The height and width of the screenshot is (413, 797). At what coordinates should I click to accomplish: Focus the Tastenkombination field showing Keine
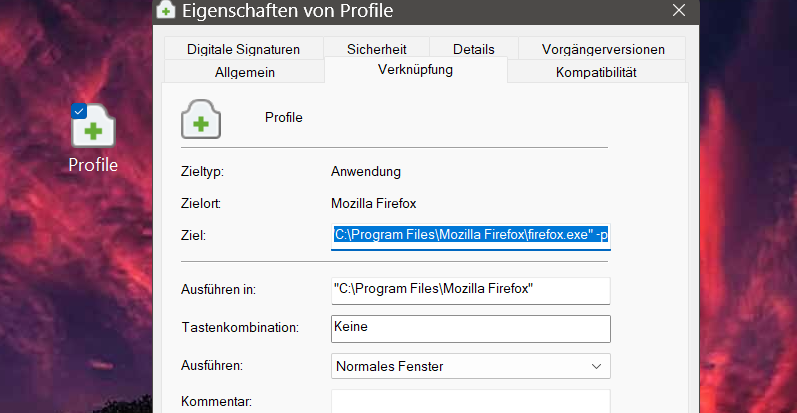tap(471, 328)
